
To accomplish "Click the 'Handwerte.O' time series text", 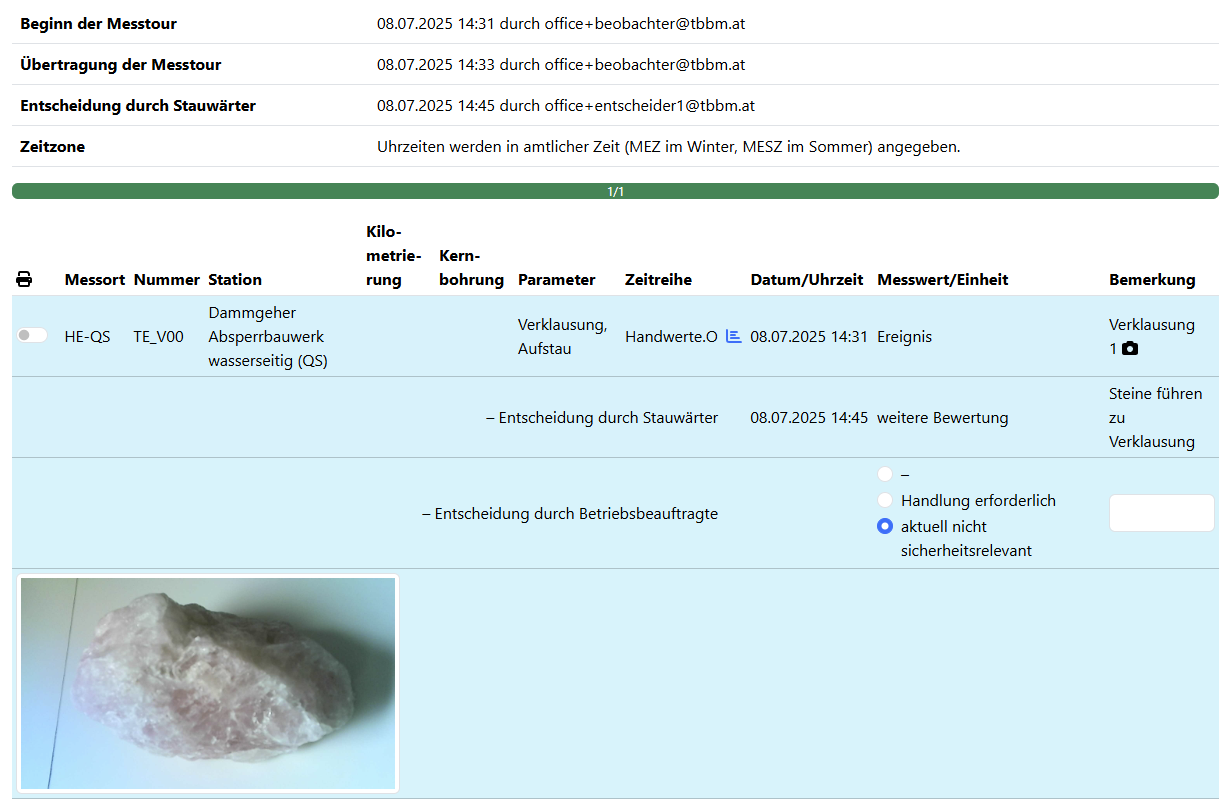I will pyautogui.click(x=671, y=337).
